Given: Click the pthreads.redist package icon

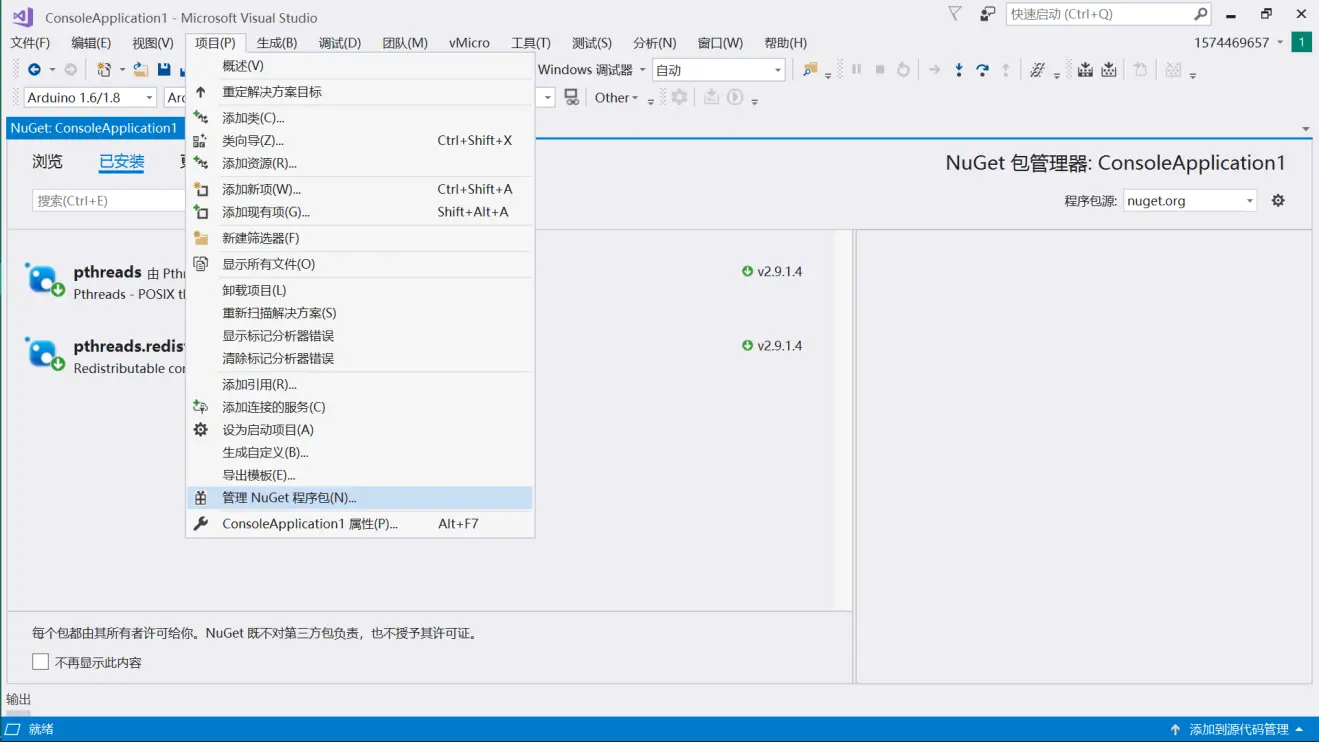Looking at the screenshot, I should point(45,354).
